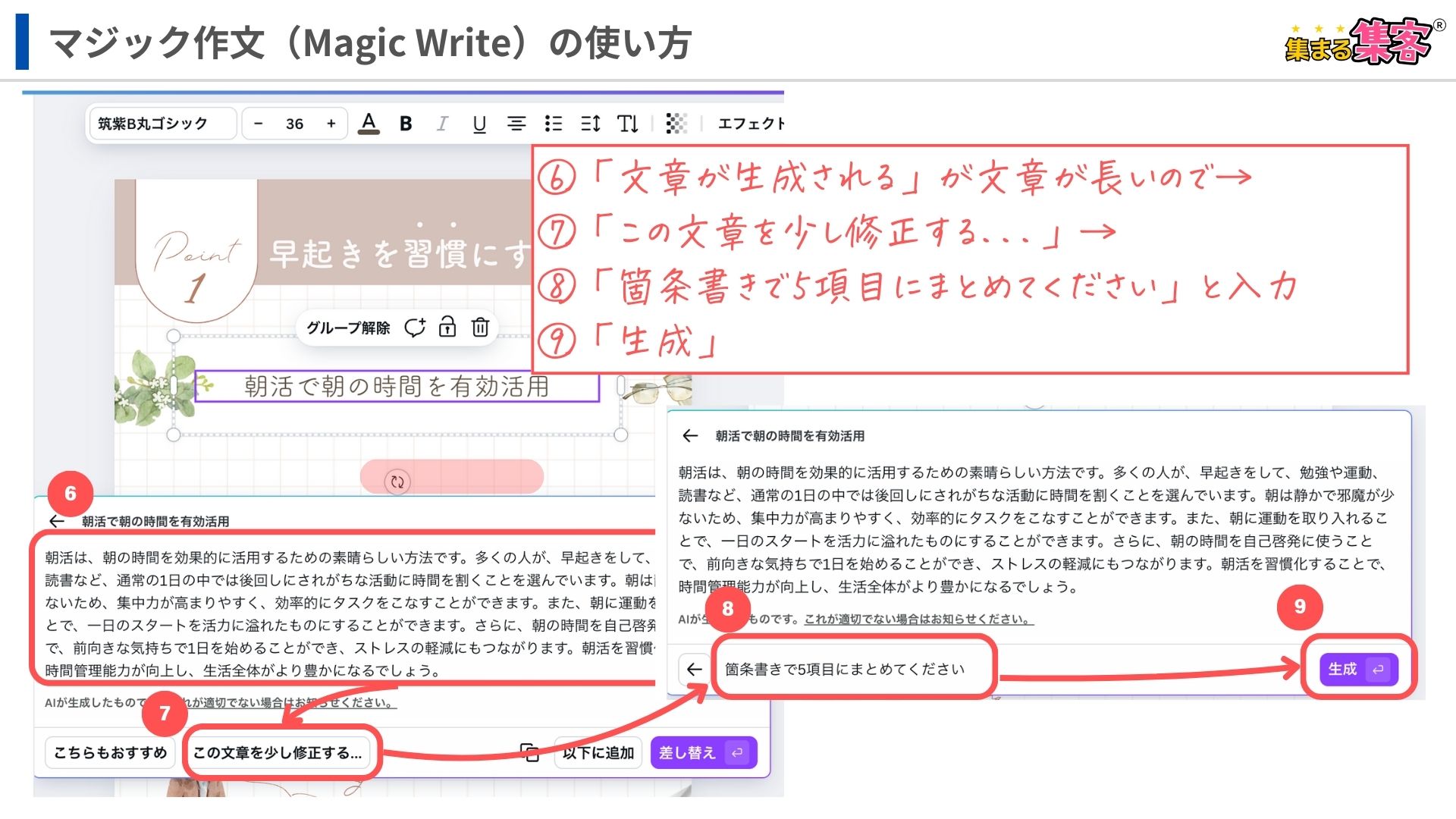
Task: Select heading text 早起きを習慣にす
Action: (400, 254)
